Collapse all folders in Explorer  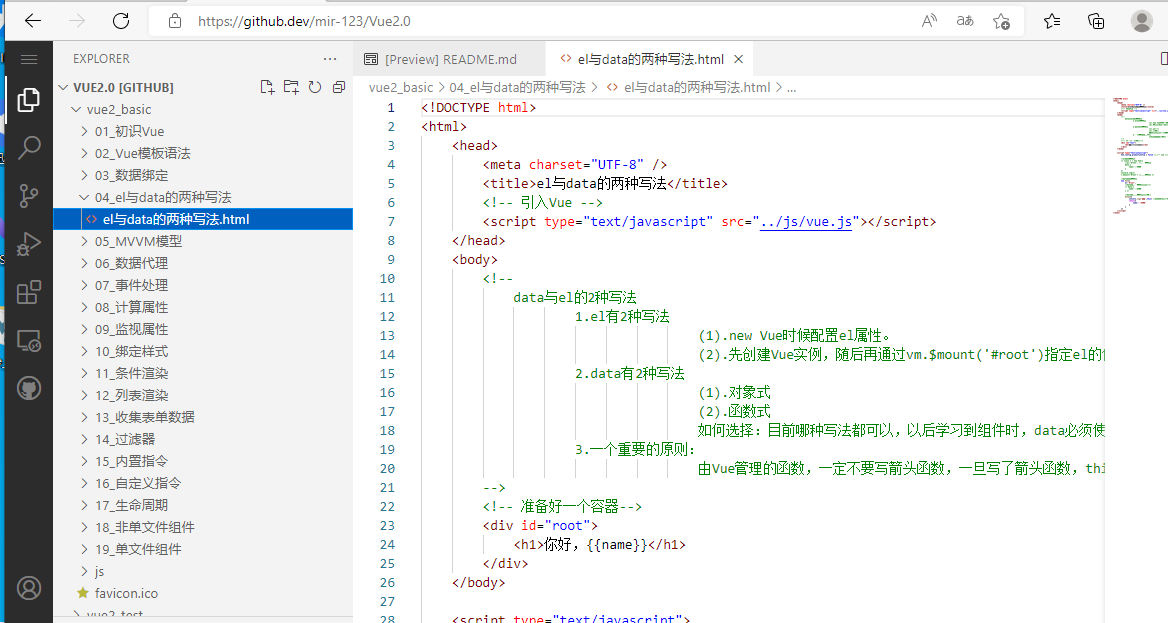339,87
